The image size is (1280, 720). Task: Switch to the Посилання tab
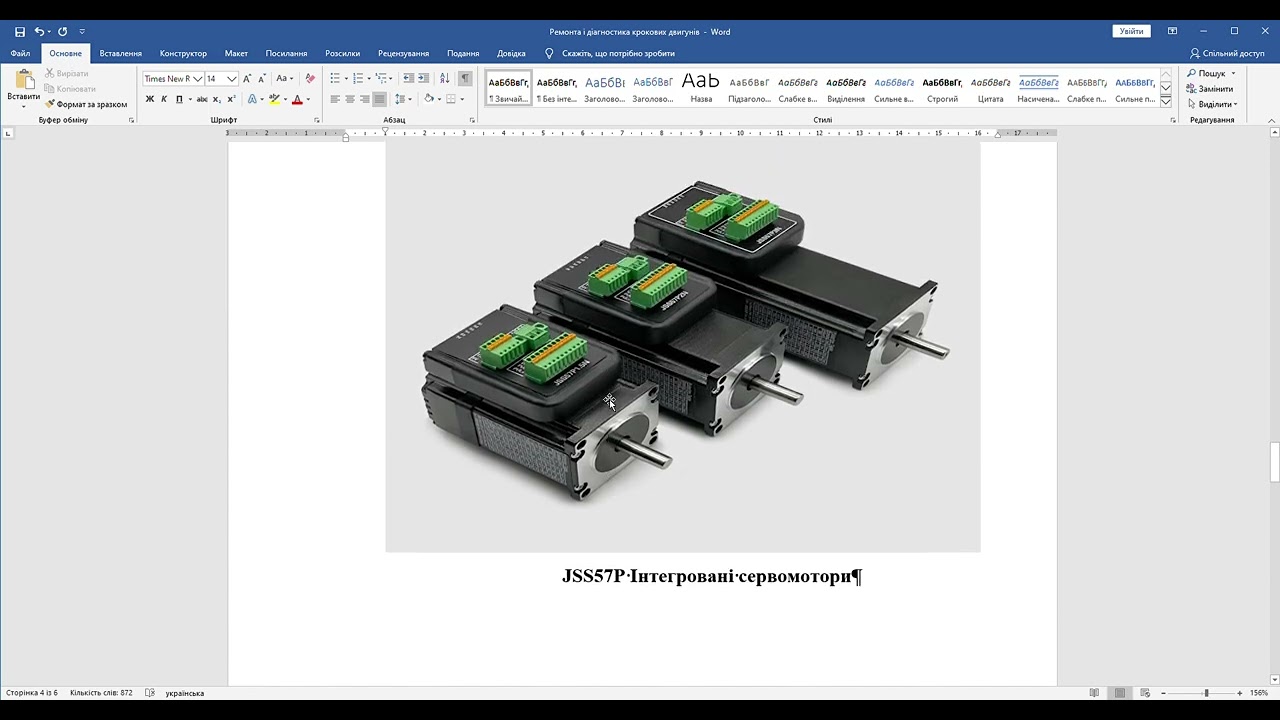tap(286, 53)
